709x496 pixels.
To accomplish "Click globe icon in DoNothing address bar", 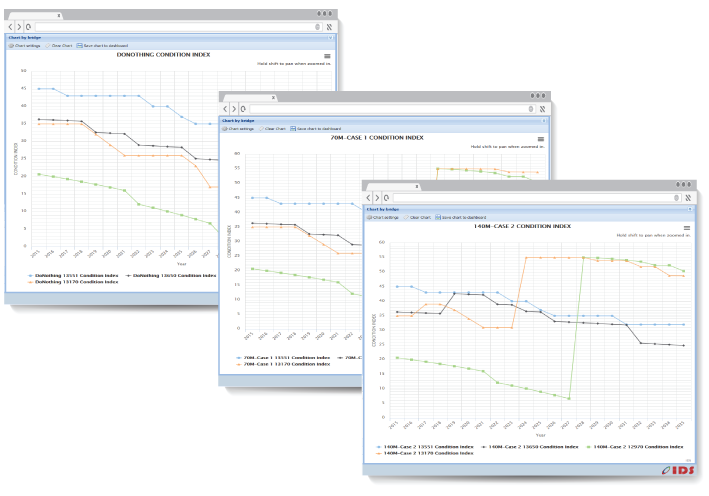I will [318, 27].
